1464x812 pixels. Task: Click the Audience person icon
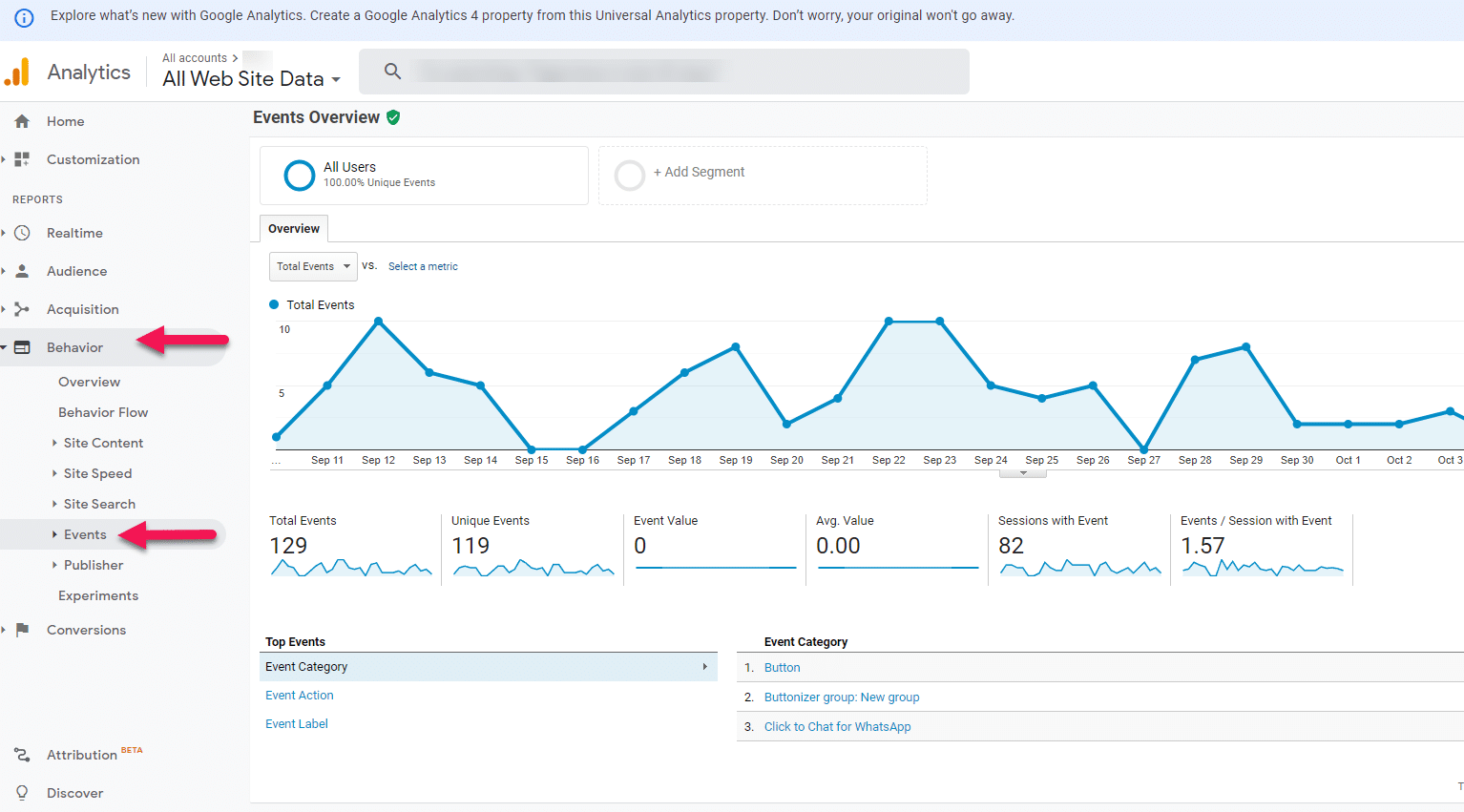tap(22, 271)
